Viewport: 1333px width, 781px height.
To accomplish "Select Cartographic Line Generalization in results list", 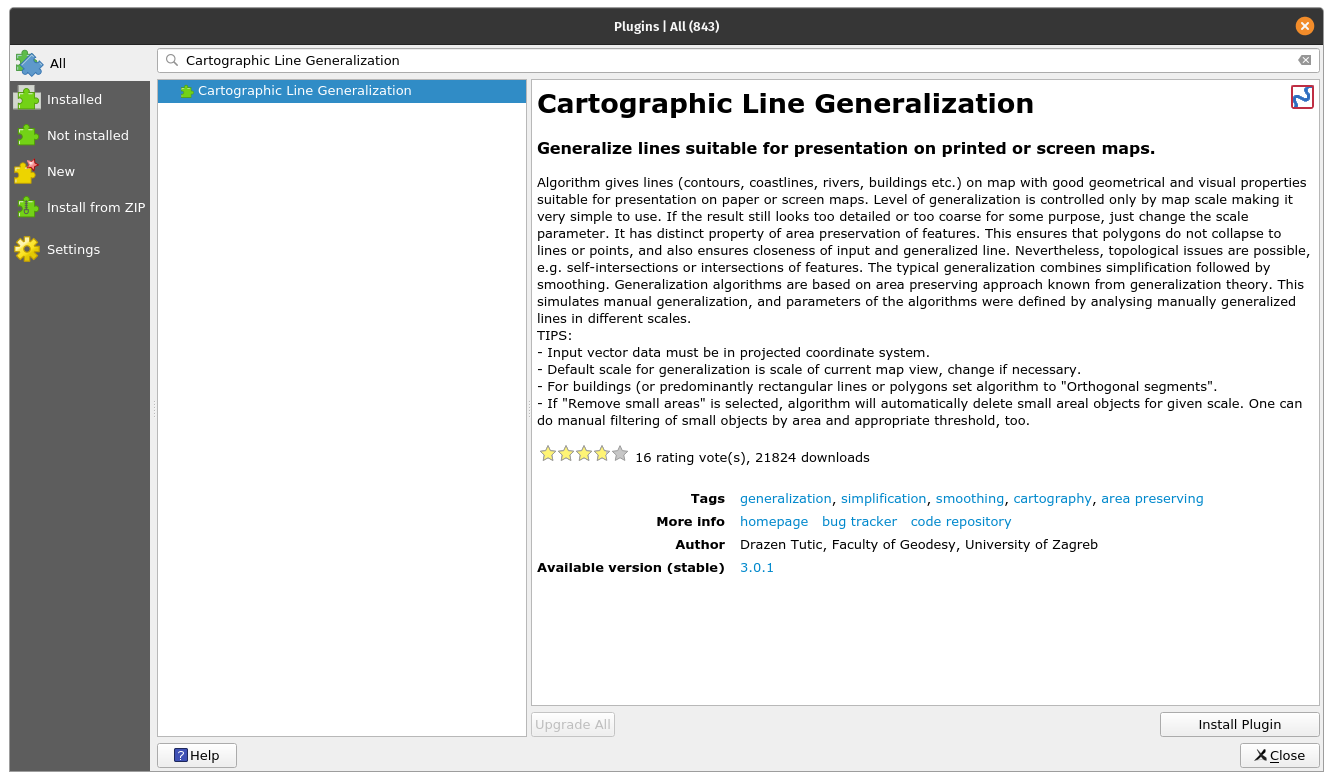I will tap(304, 91).
